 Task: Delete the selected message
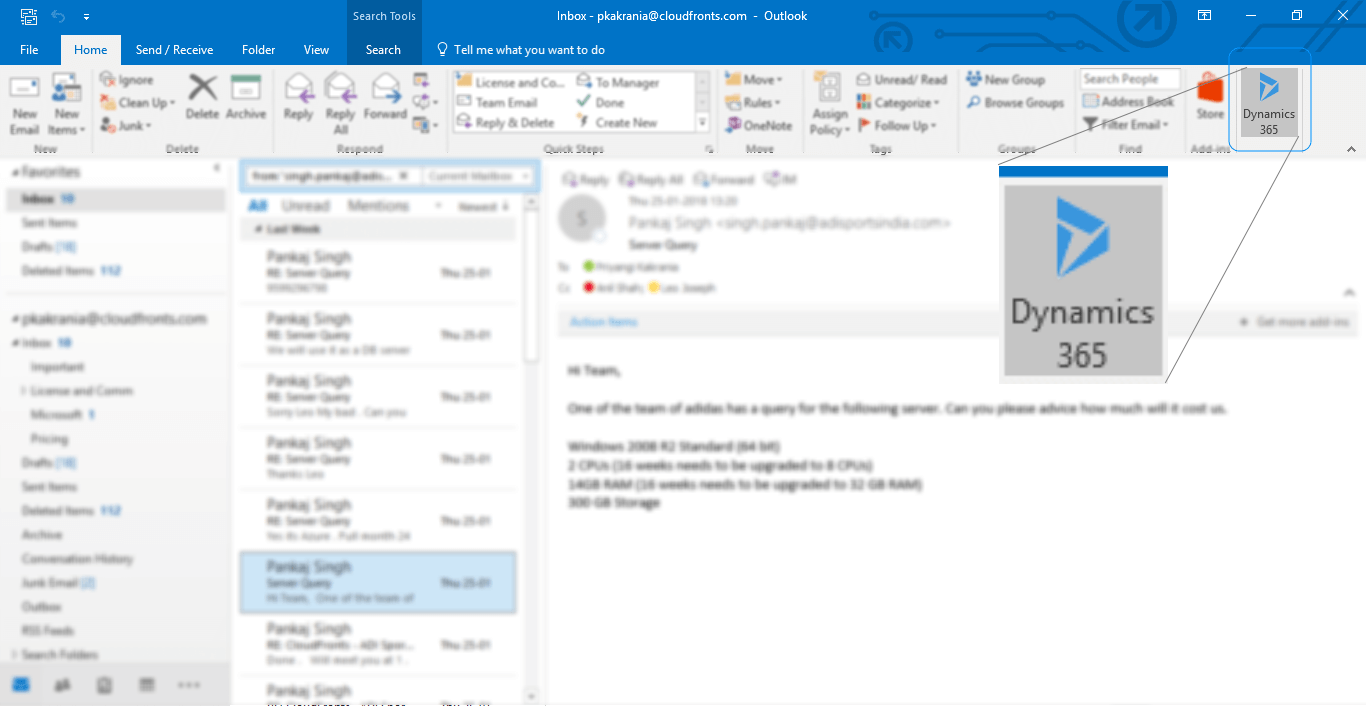pos(202,97)
